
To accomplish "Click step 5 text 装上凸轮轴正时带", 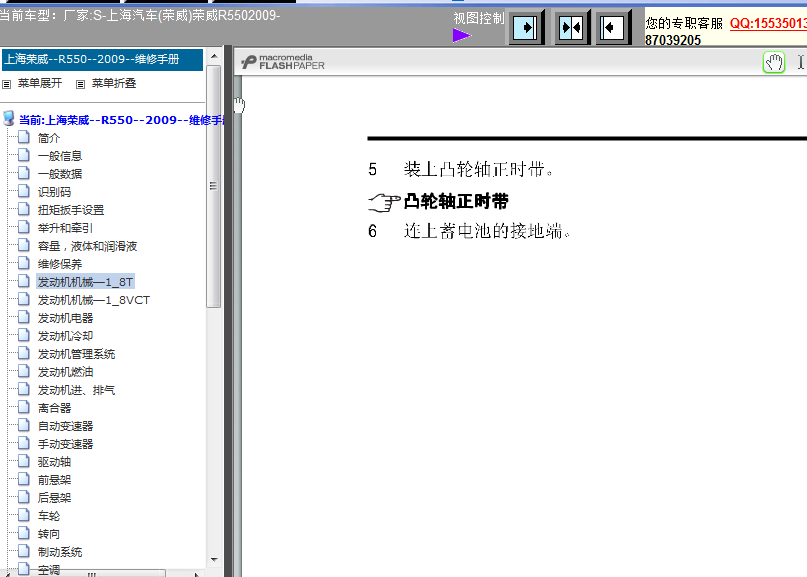I will point(479,169).
